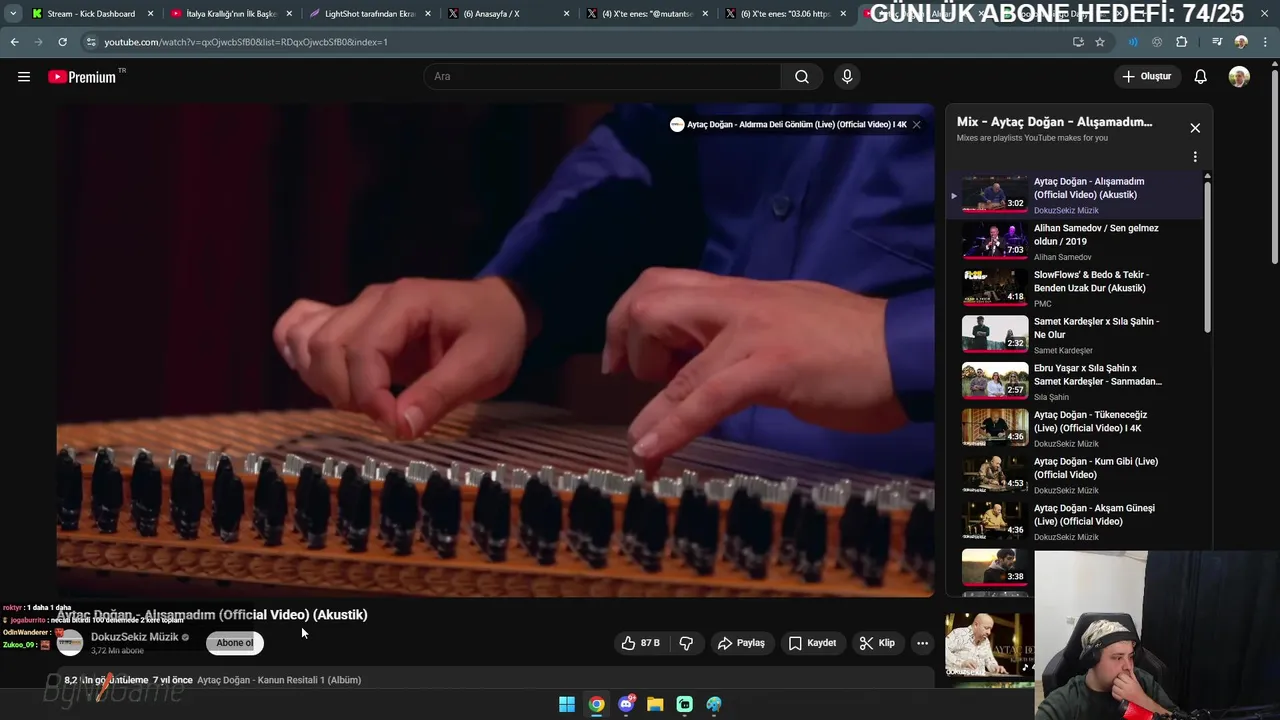Image resolution: width=1280 pixels, height=720 pixels.
Task: Dismiss the video info card overlay
Action: pyautogui.click(x=916, y=125)
